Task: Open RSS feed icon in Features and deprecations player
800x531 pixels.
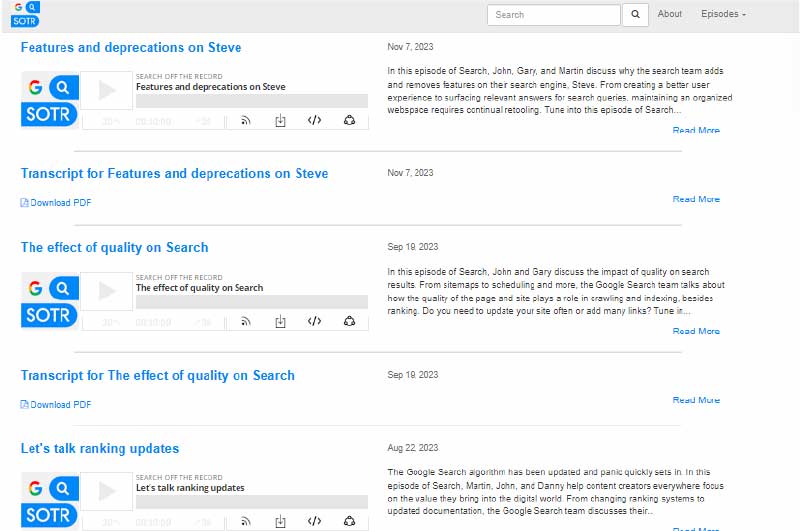Action: 245,121
